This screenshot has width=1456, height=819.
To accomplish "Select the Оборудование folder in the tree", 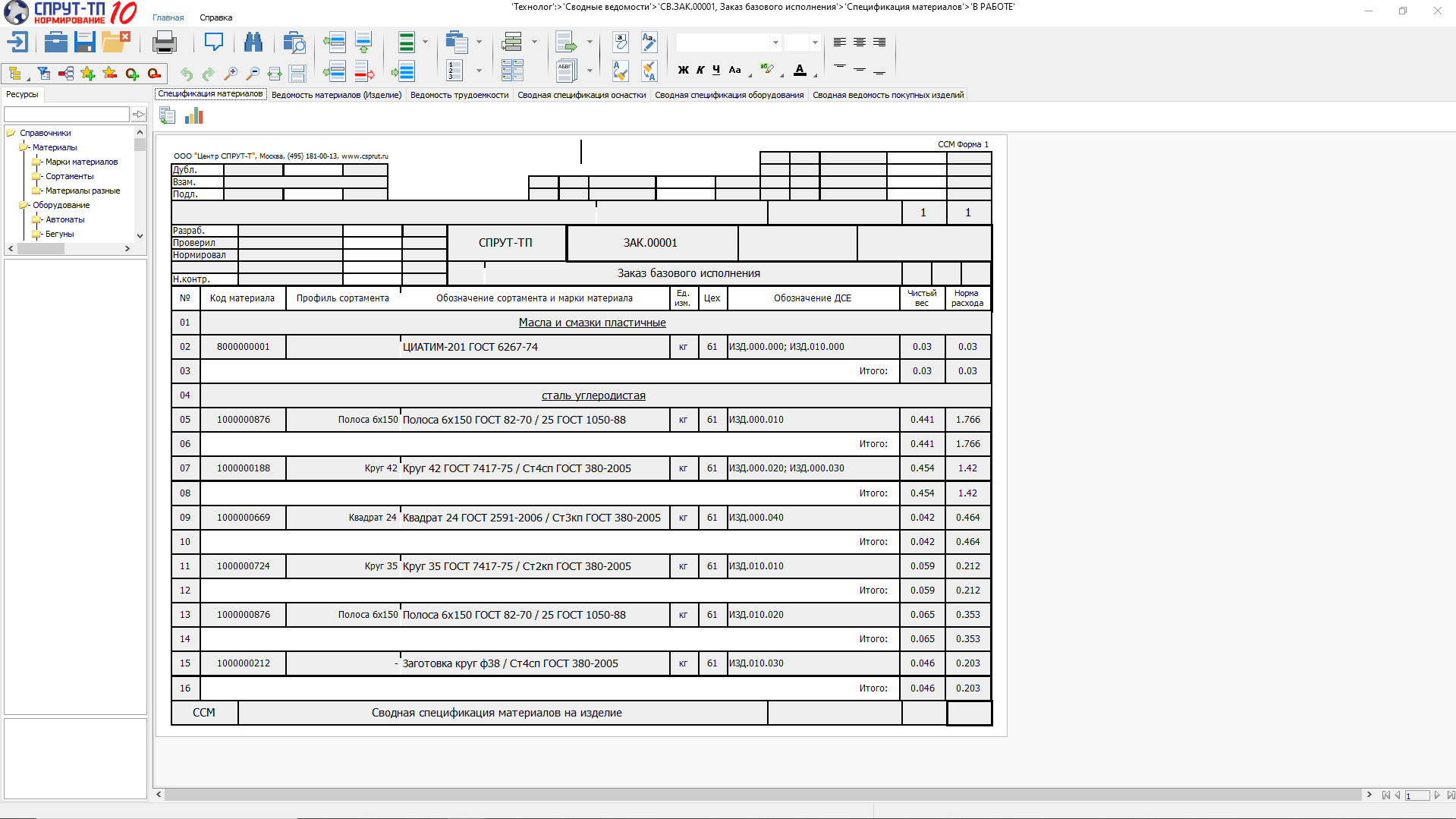I will [61, 205].
